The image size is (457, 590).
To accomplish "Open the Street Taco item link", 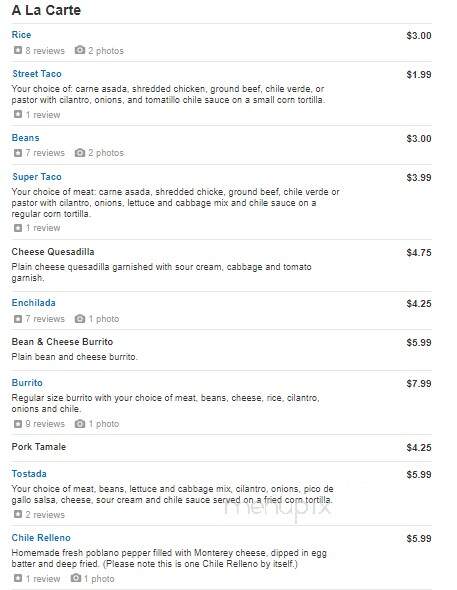I will click(x=37, y=74).
